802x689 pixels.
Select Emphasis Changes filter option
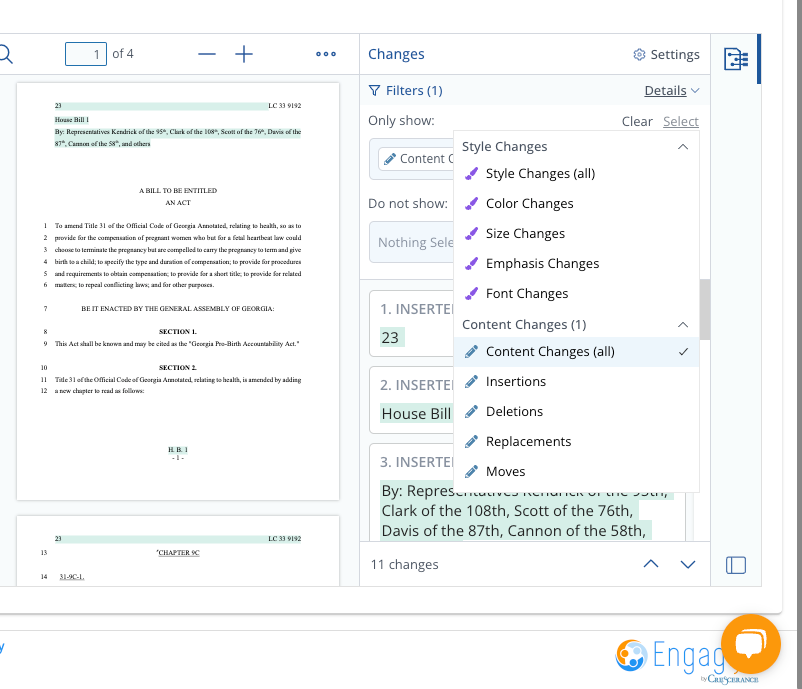tap(576, 263)
